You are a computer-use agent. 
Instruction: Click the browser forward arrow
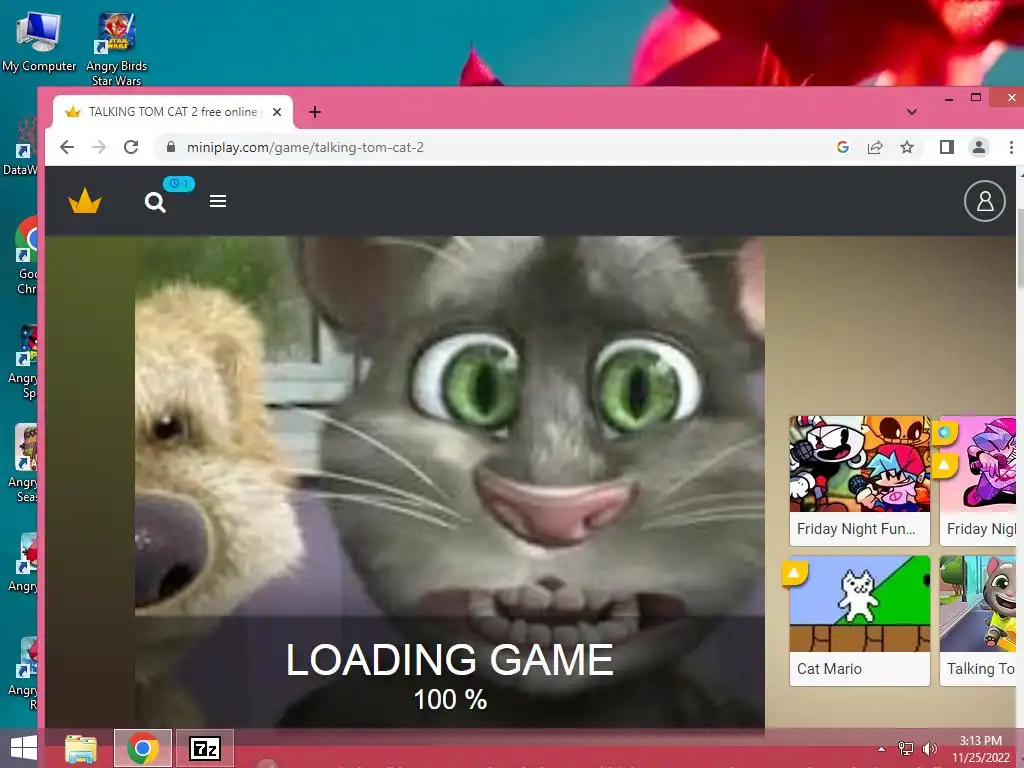[x=99, y=147]
